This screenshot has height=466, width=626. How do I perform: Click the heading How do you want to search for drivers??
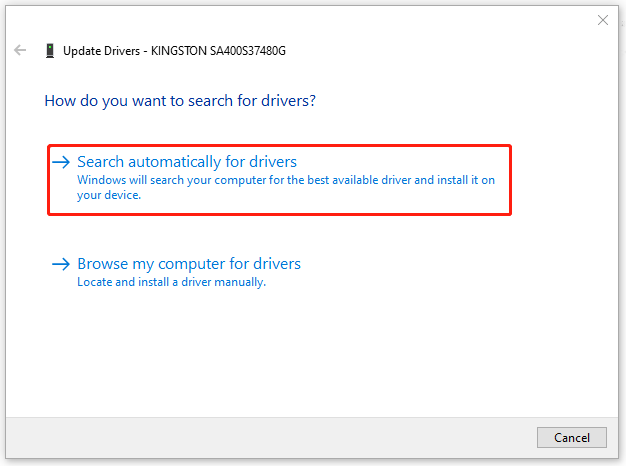coord(180,101)
